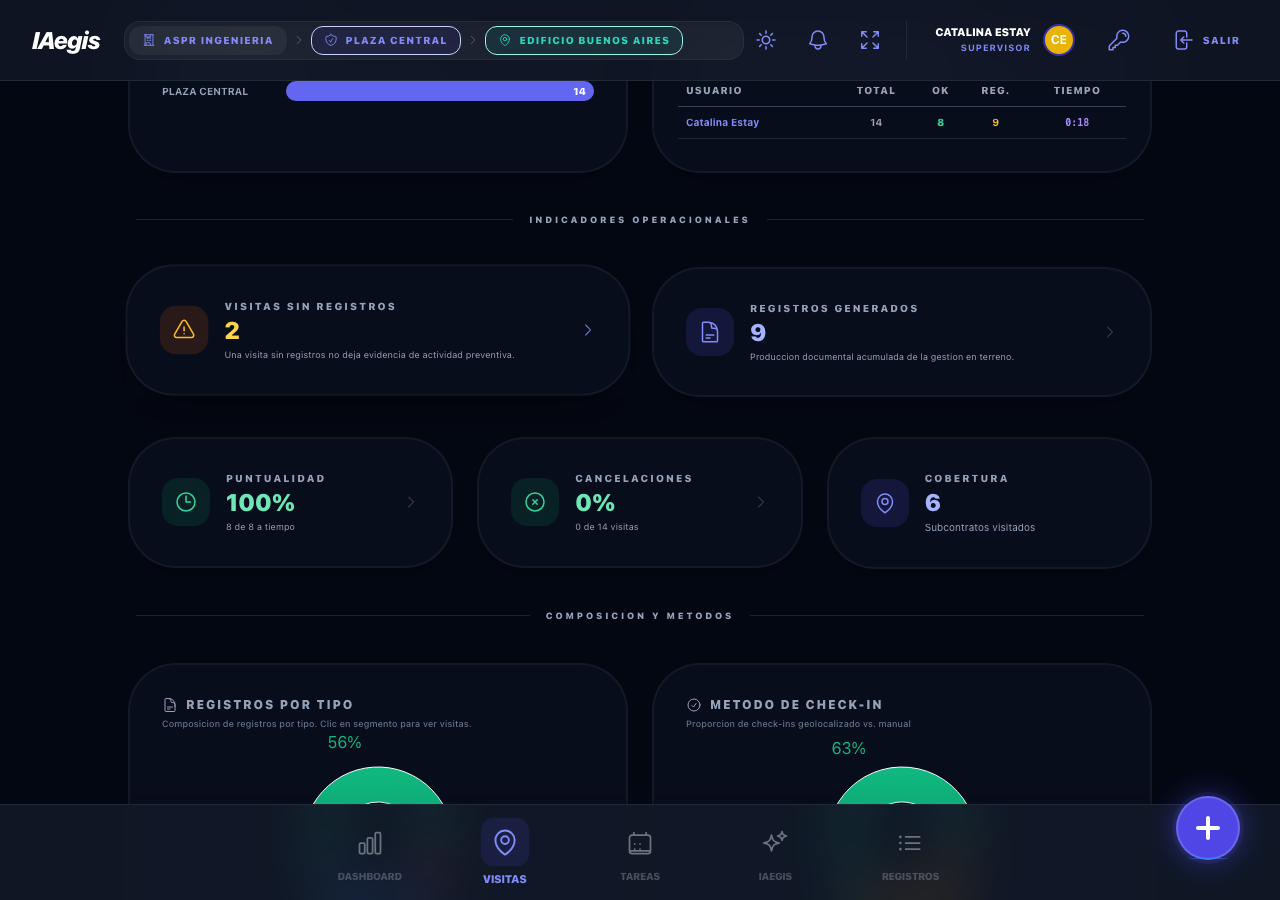This screenshot has width=1280, height=900.
Task: Click the SALIR logout button
Action: click(x=1206, y=40)
